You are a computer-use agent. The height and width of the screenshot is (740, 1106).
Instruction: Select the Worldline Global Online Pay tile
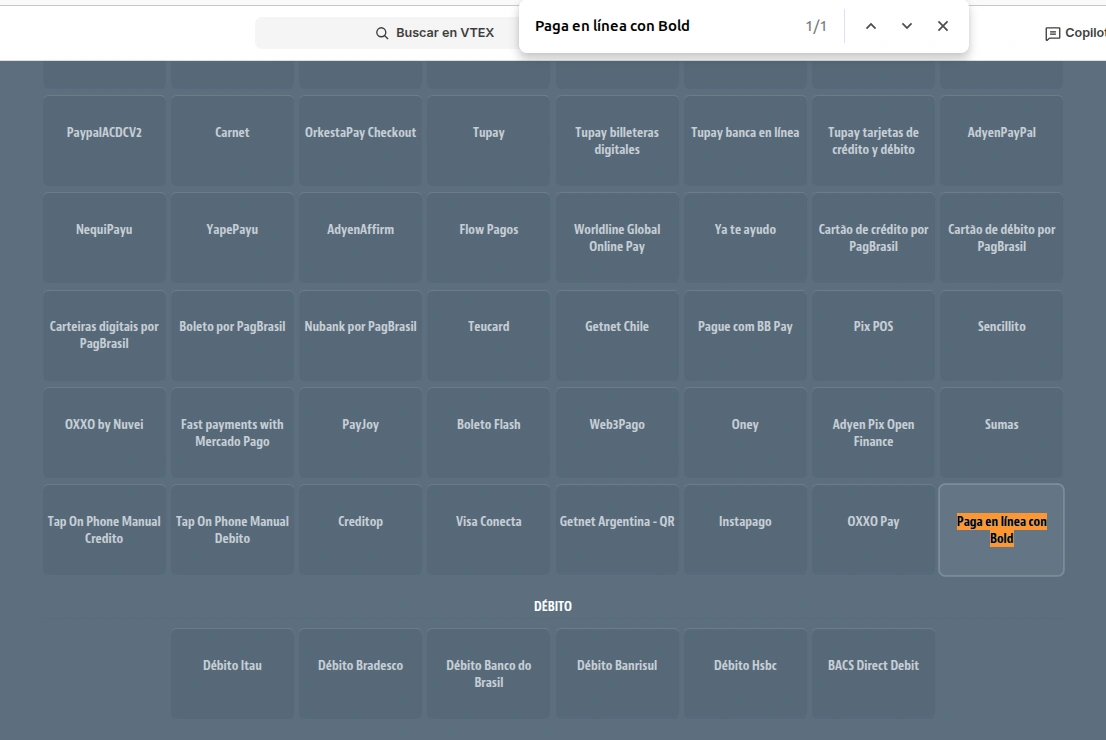tap(617, 238)
